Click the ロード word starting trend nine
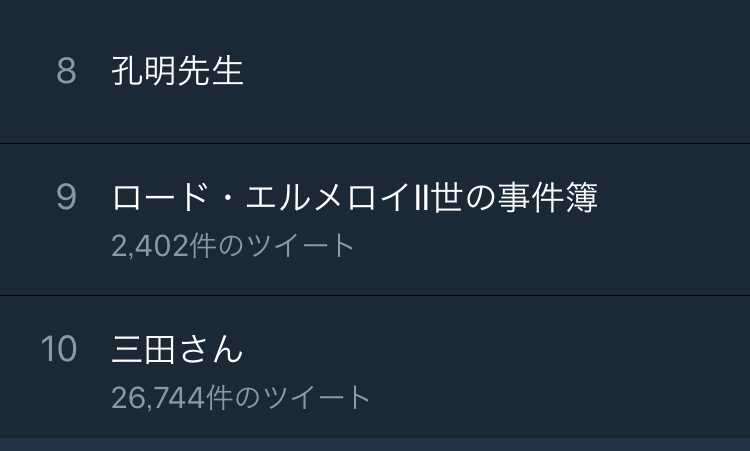This screenshot has height=451, width=750. [x=160, y=197]
